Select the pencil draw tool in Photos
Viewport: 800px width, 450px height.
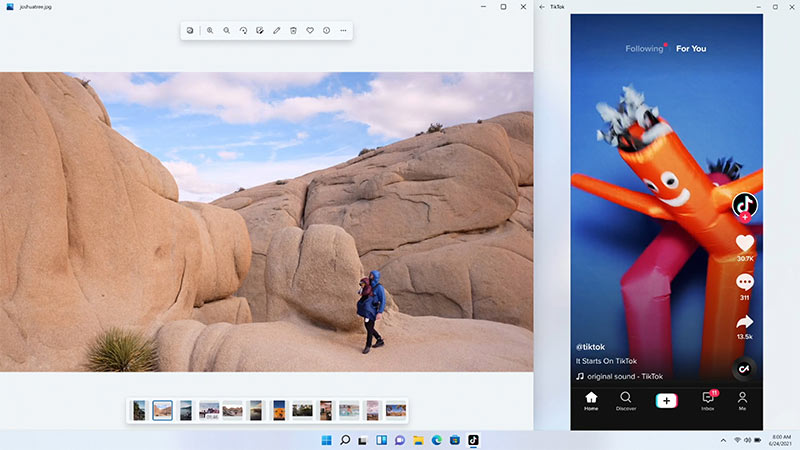[x=277, y=31]
